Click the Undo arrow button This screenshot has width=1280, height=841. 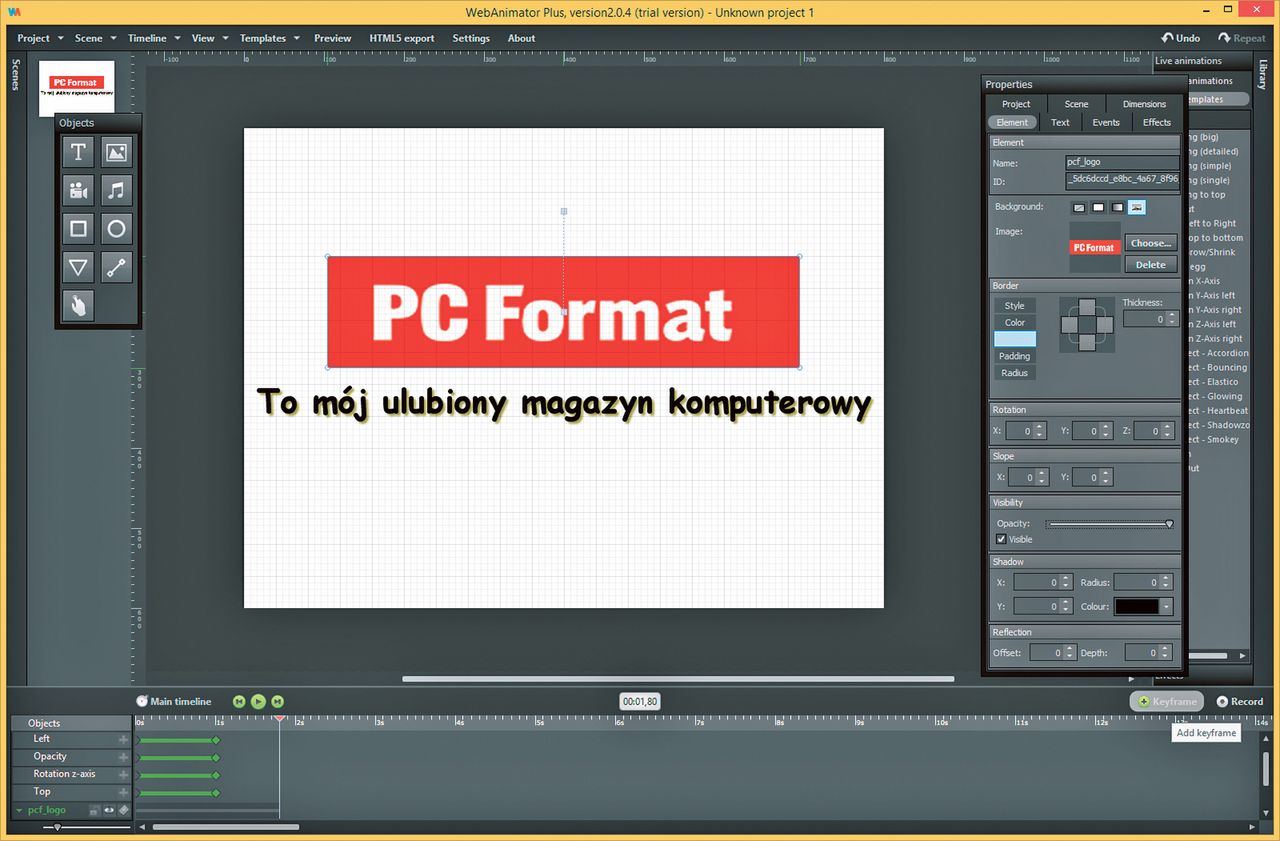[x=1180, y=38]
